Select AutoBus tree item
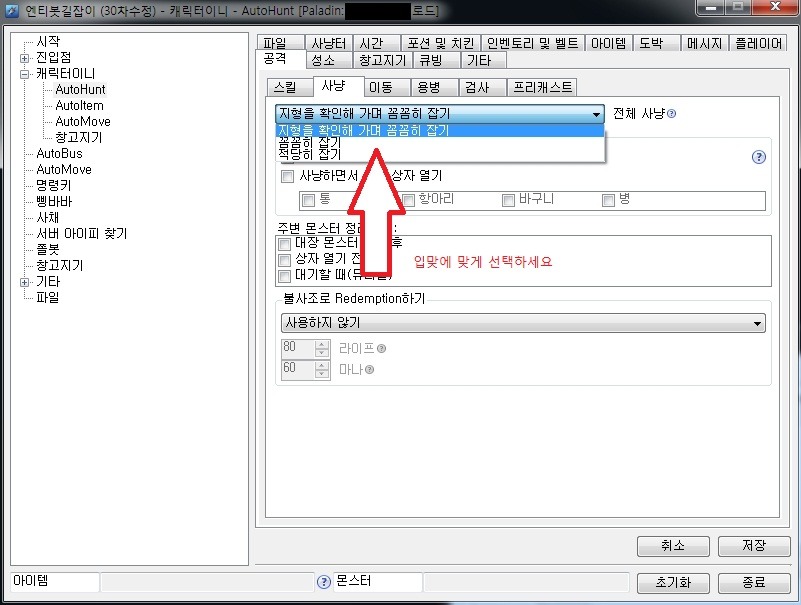The image size is (801, 605). pos(59,154)
